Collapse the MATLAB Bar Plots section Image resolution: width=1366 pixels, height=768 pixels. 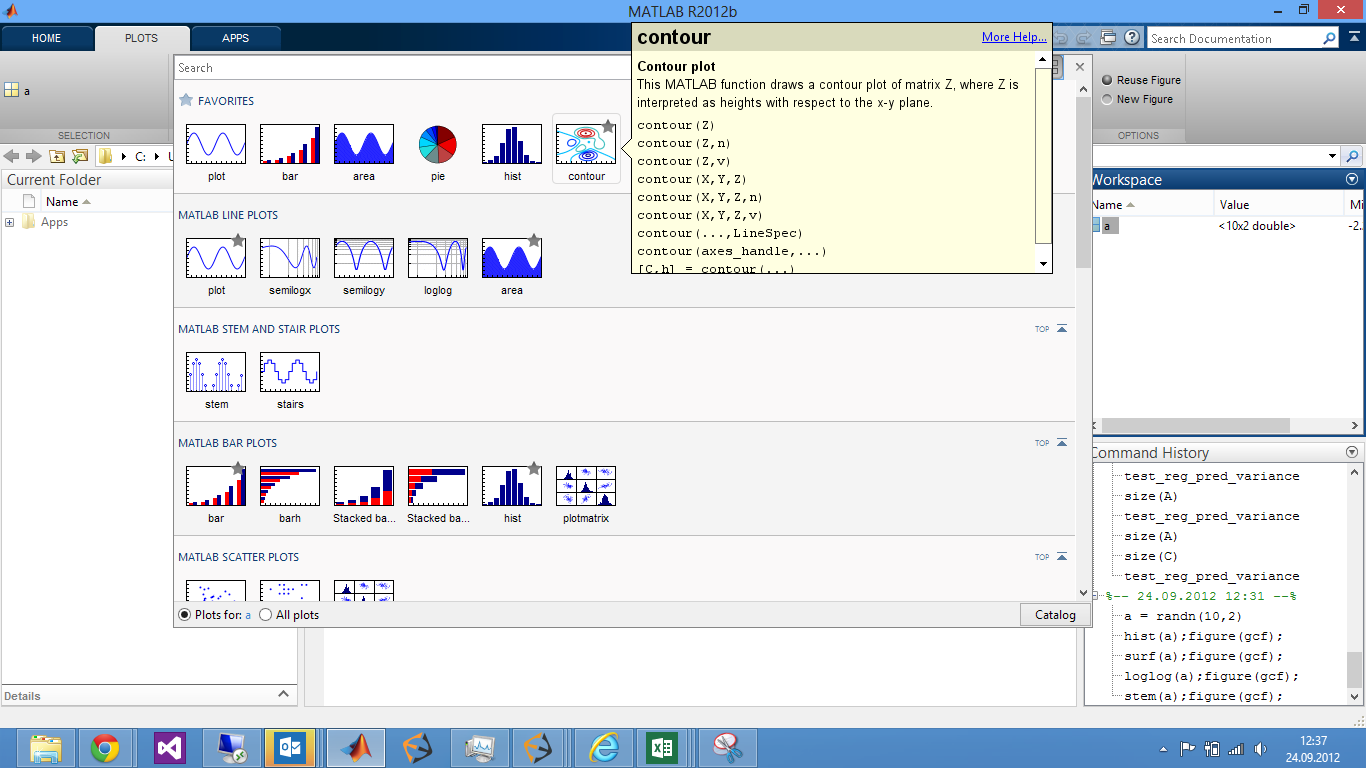[x=1062, y=443]
